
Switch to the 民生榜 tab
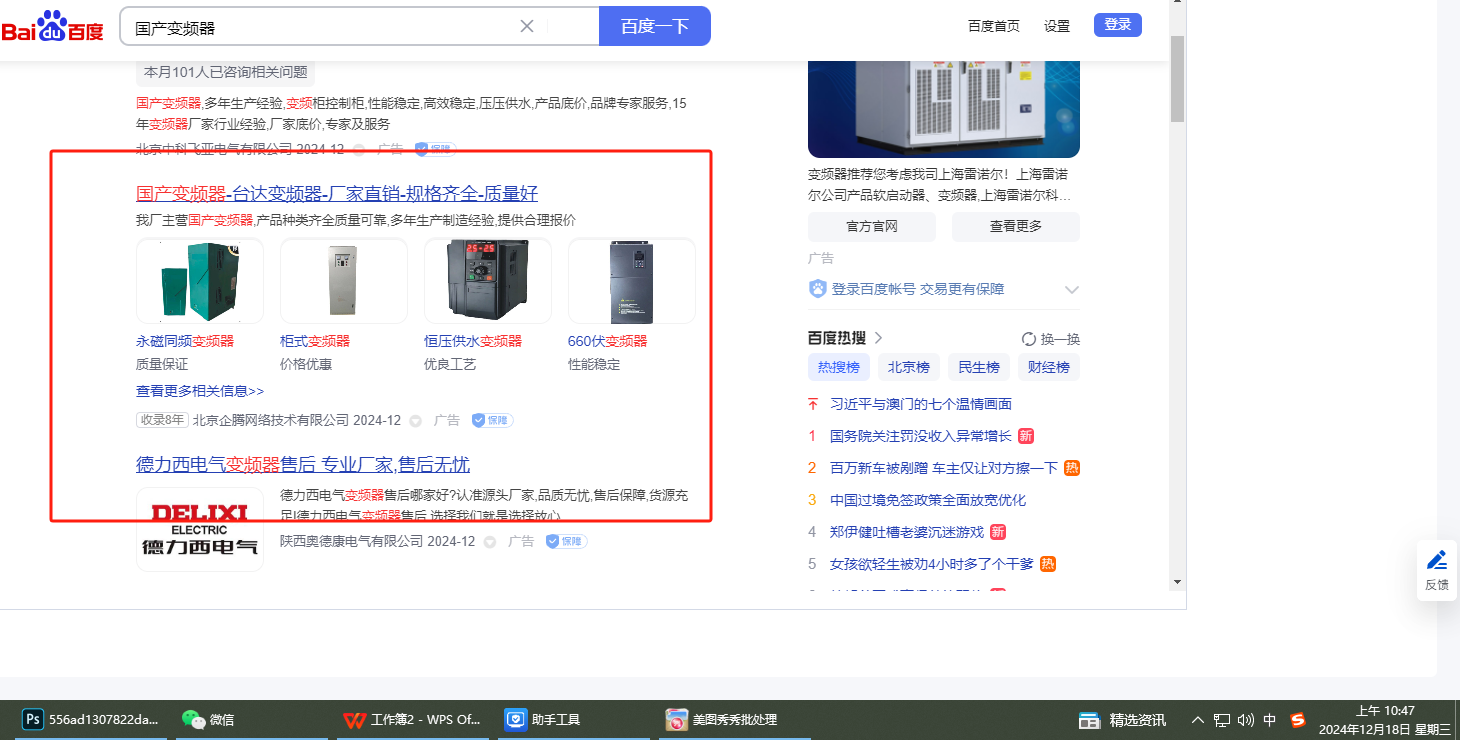[979, 367]
